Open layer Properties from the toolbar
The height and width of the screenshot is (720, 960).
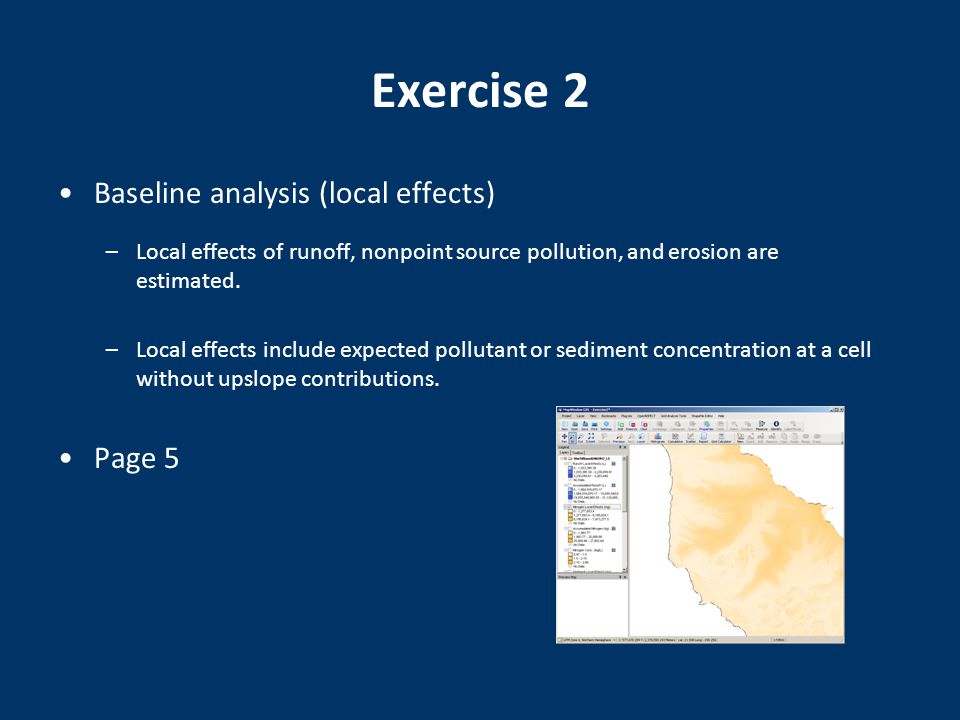[x=707, y=426]
